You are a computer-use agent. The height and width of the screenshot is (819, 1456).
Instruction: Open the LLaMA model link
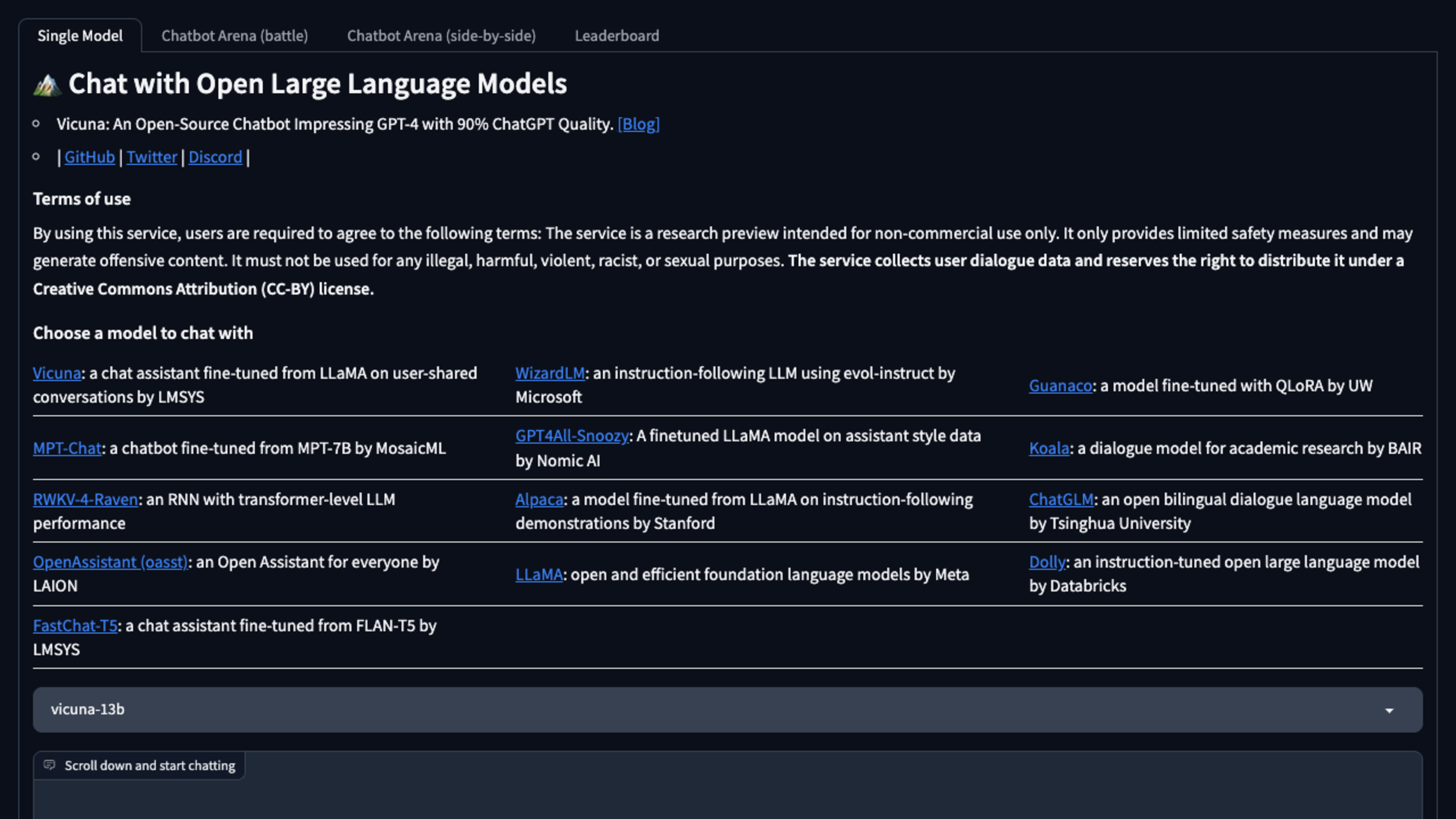click(539, 575)
